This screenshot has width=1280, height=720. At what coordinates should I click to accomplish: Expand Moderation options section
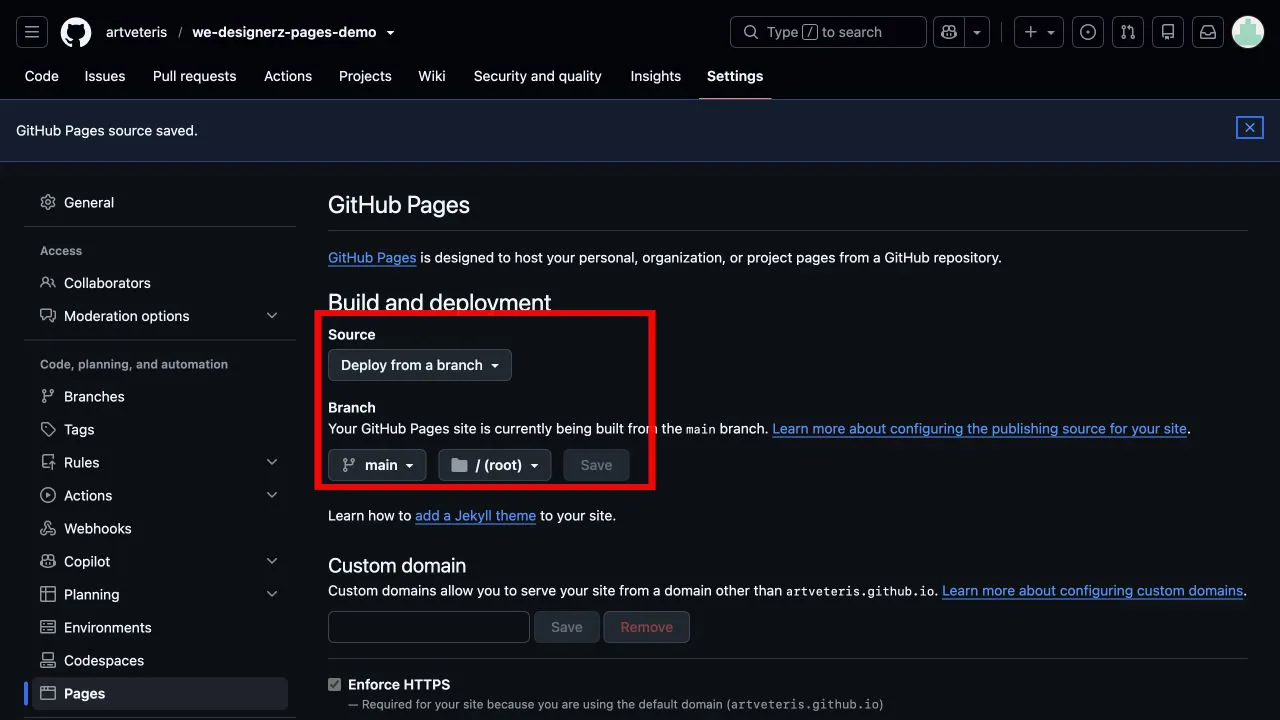(160, 316)
